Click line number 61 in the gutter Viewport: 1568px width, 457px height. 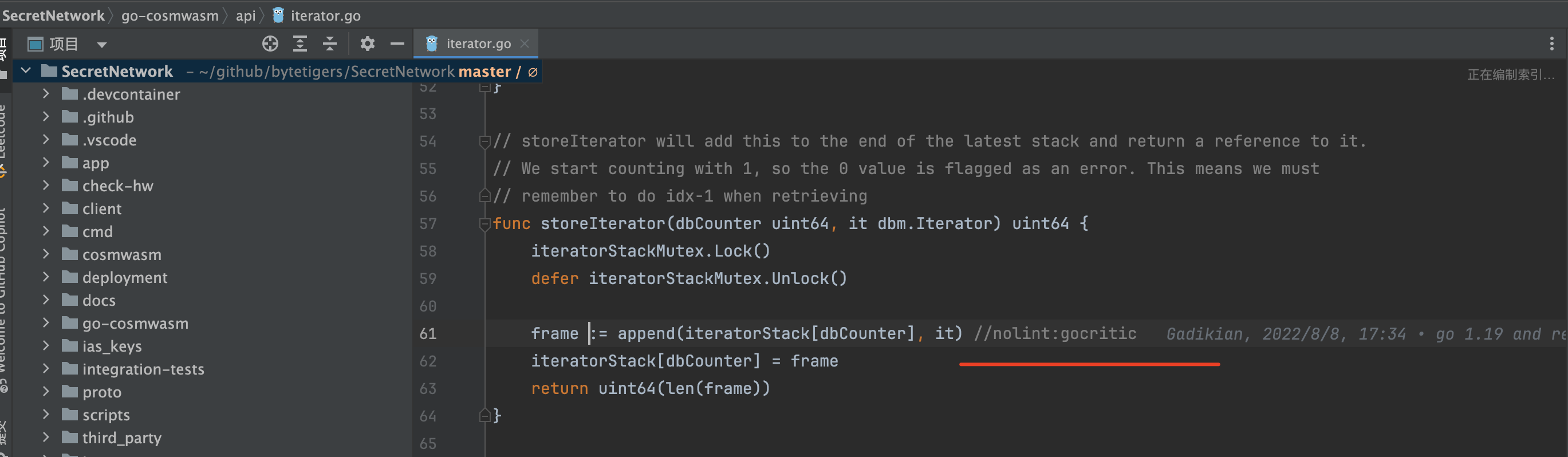coord(428,333)
